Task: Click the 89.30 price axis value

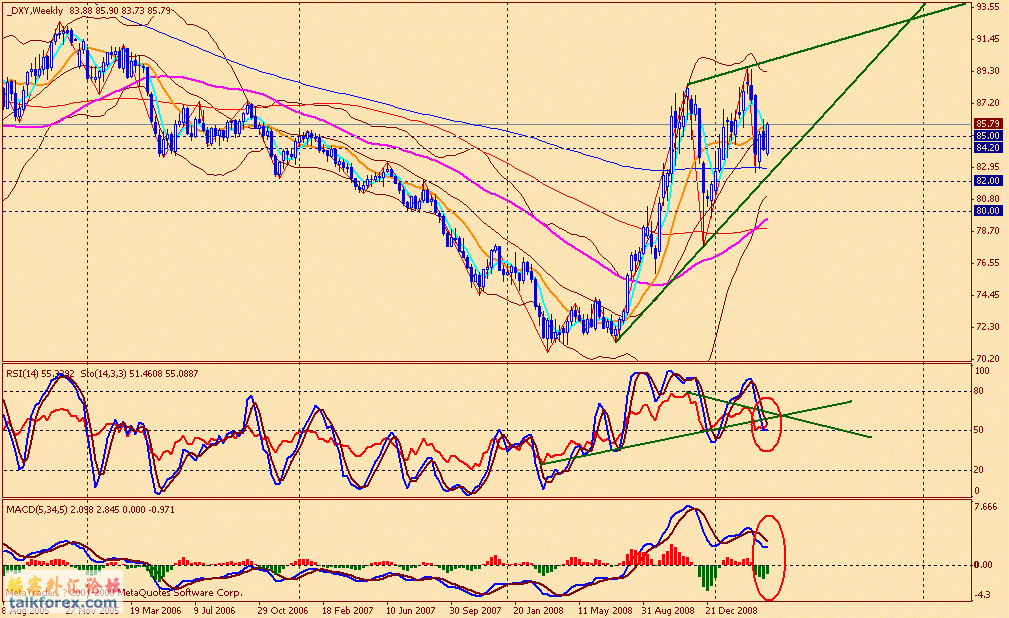Action: (x=988, y=71)
